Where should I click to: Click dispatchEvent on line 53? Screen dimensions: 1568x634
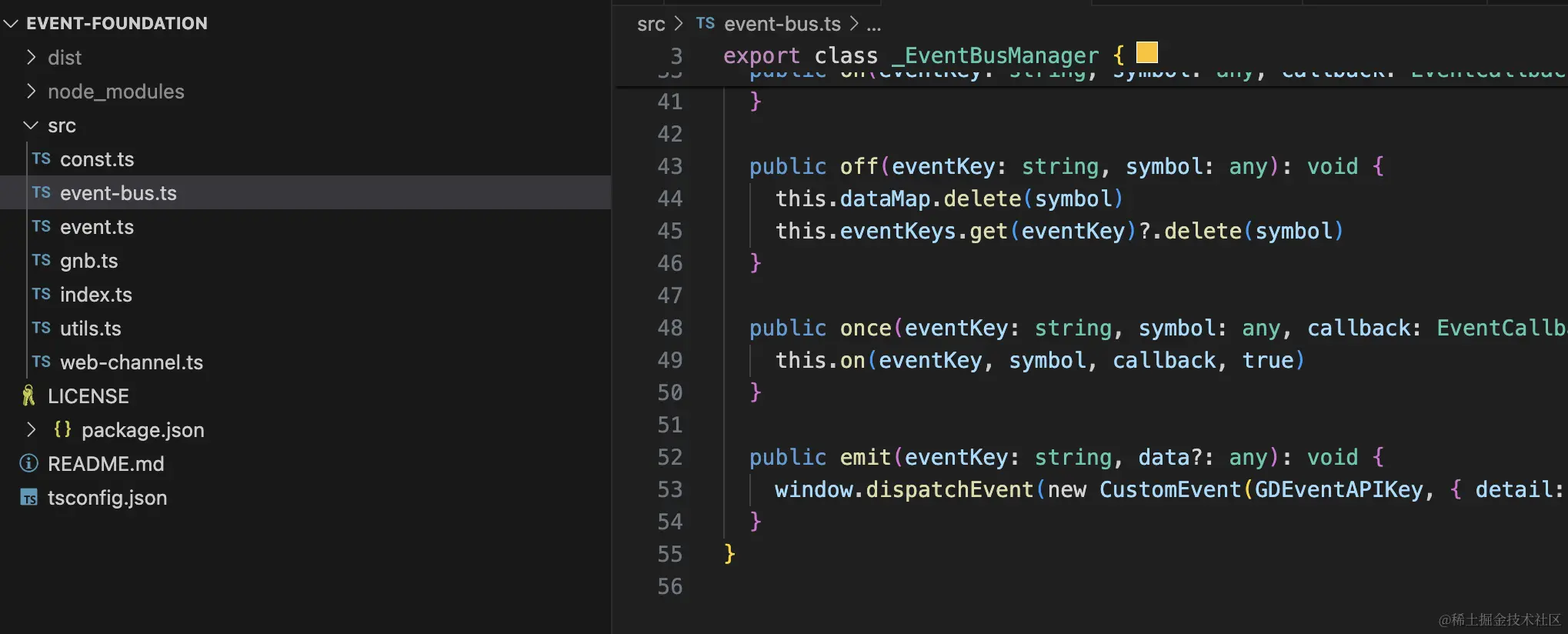tap(949, 489)
